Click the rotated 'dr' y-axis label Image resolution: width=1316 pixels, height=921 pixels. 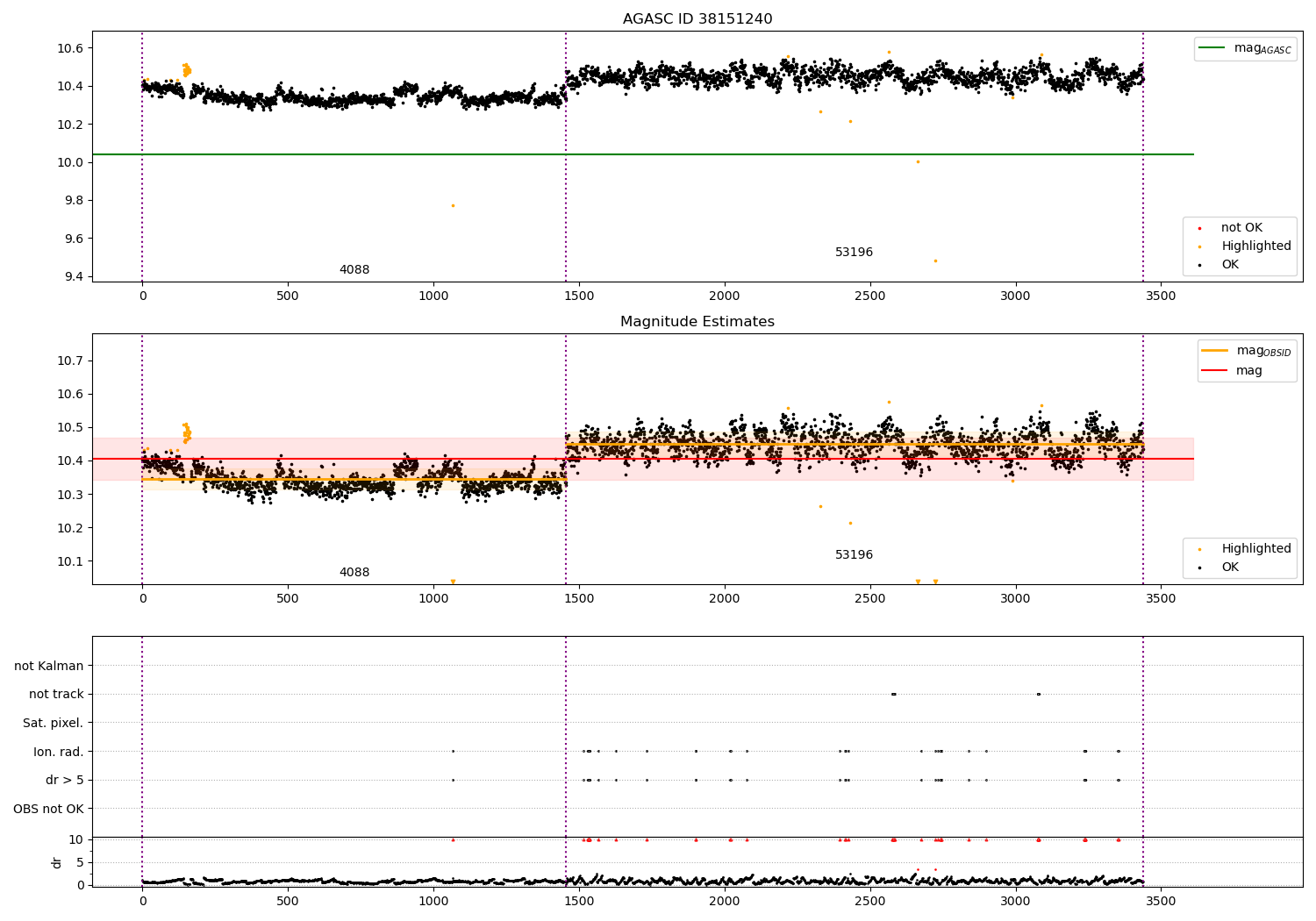[57, 863]
